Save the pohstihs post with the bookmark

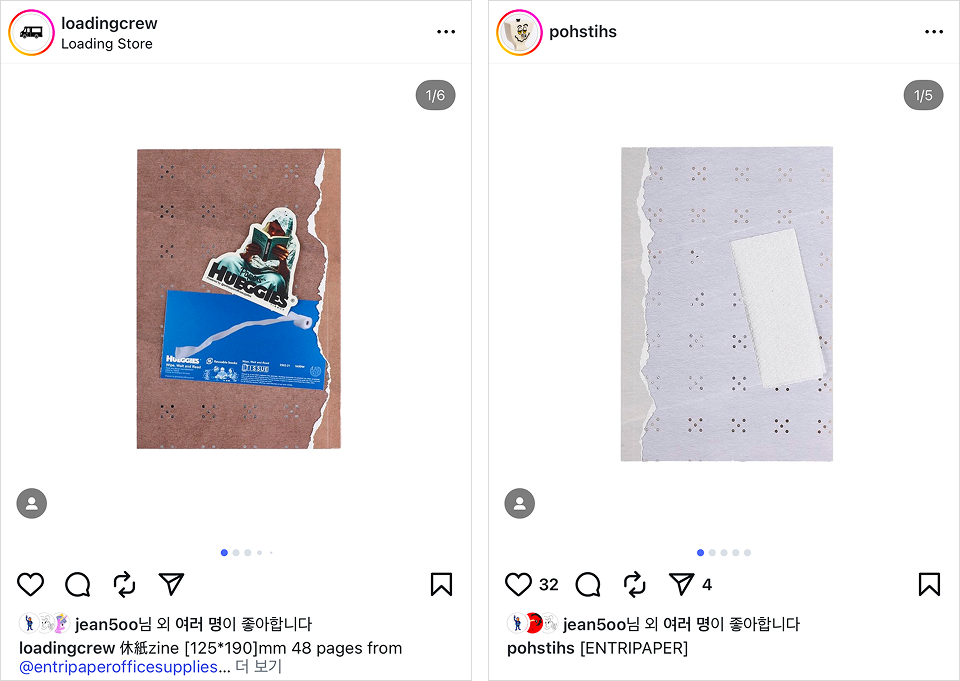click(x=929, y=584)
